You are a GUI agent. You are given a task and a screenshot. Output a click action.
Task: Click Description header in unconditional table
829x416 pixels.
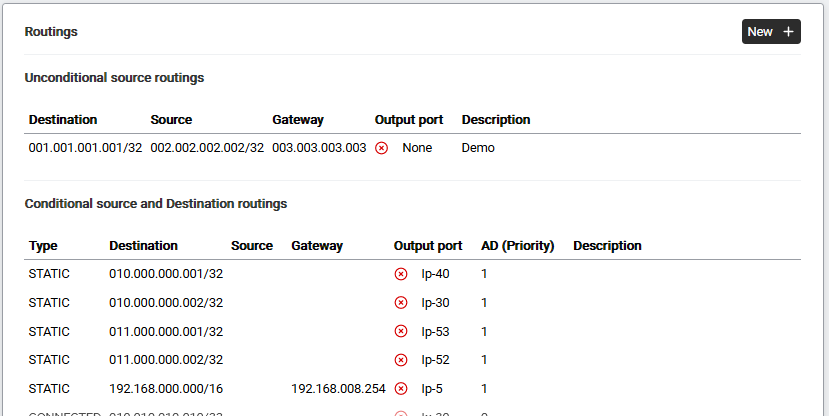(x=496, y=120)
